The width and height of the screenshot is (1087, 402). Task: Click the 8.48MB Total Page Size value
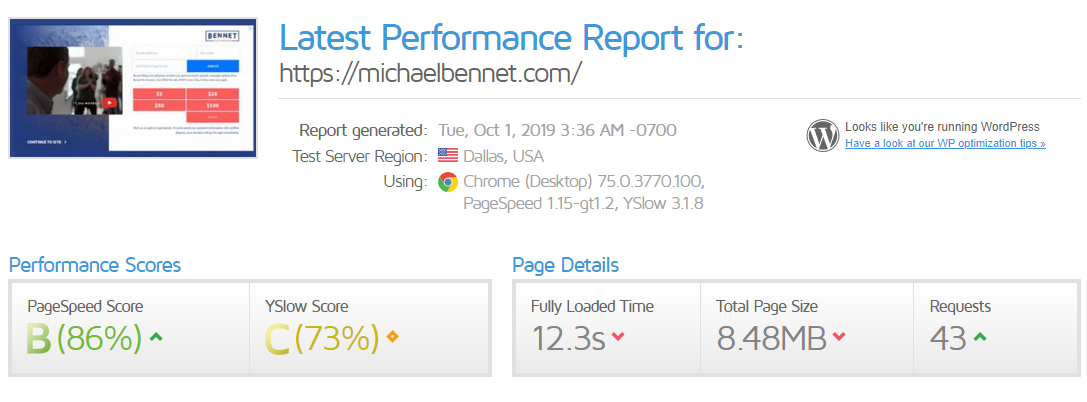coord(771,338)
